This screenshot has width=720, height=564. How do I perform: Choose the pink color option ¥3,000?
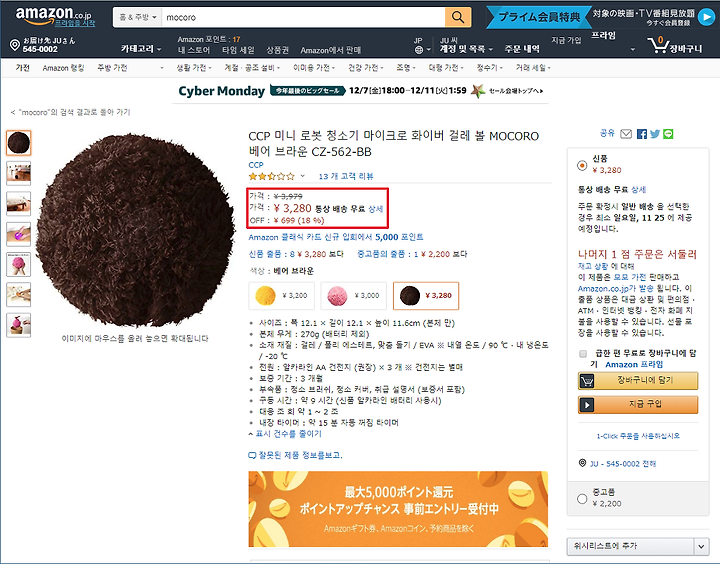[x=354, y=296]
